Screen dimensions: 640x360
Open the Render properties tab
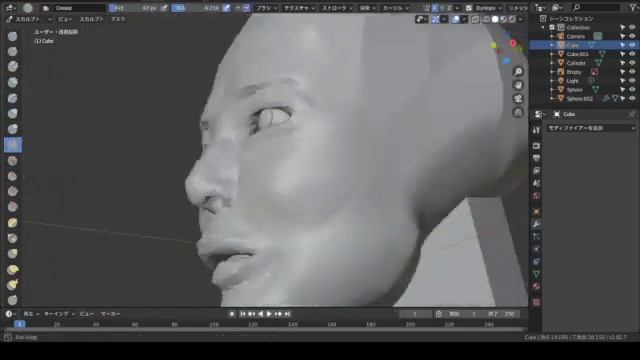536,146
